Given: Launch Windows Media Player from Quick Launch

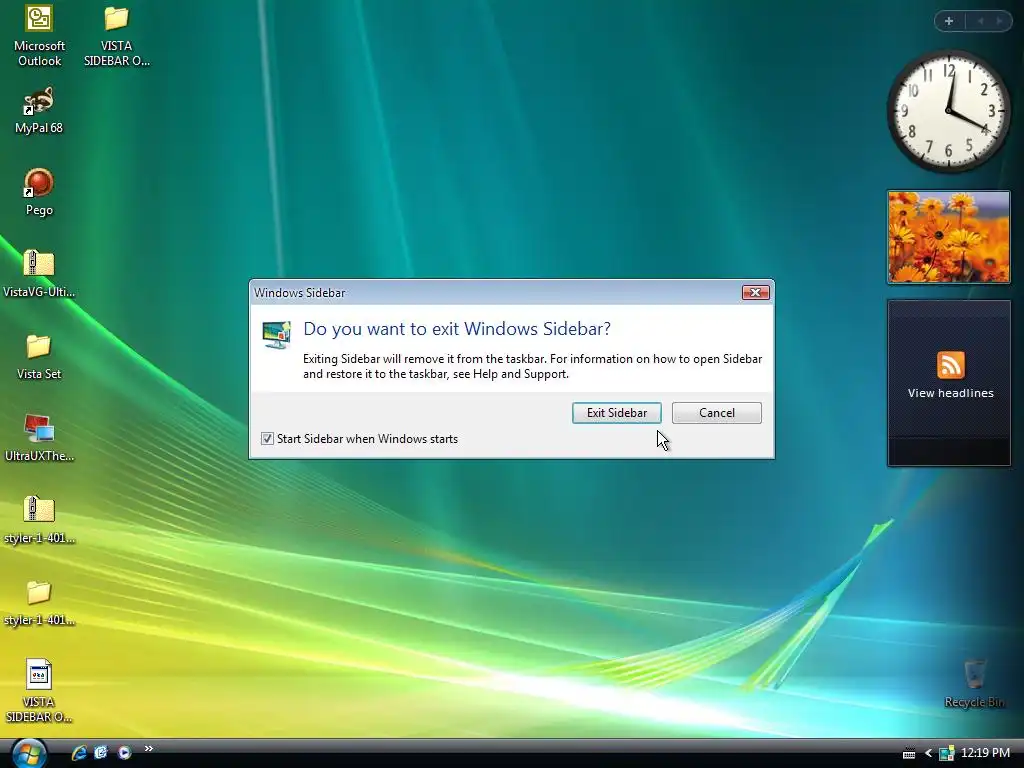Looking at the screenshot, I should pyautogui.click(x=124, y=753).
